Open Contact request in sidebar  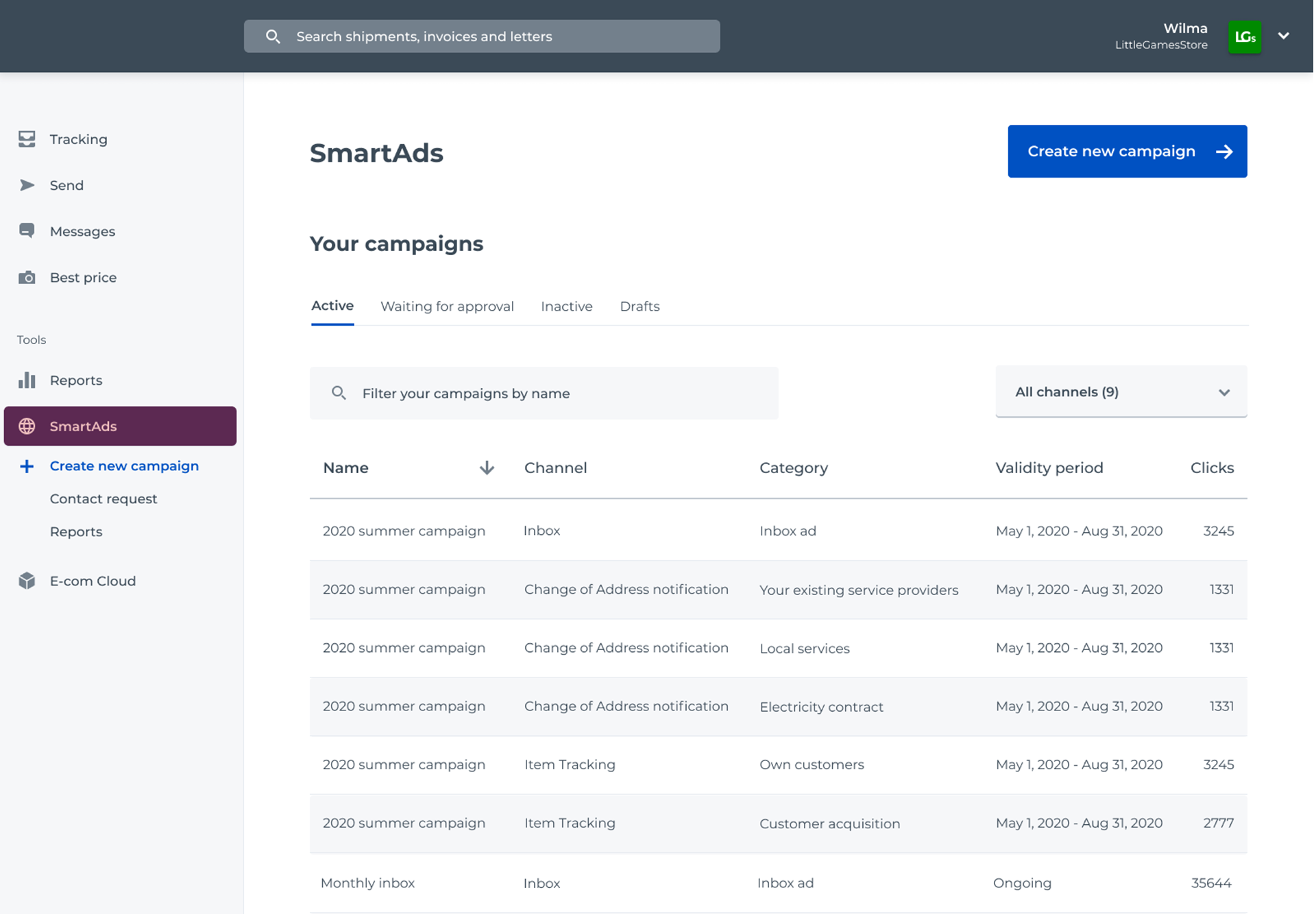(x=103, y=498)
